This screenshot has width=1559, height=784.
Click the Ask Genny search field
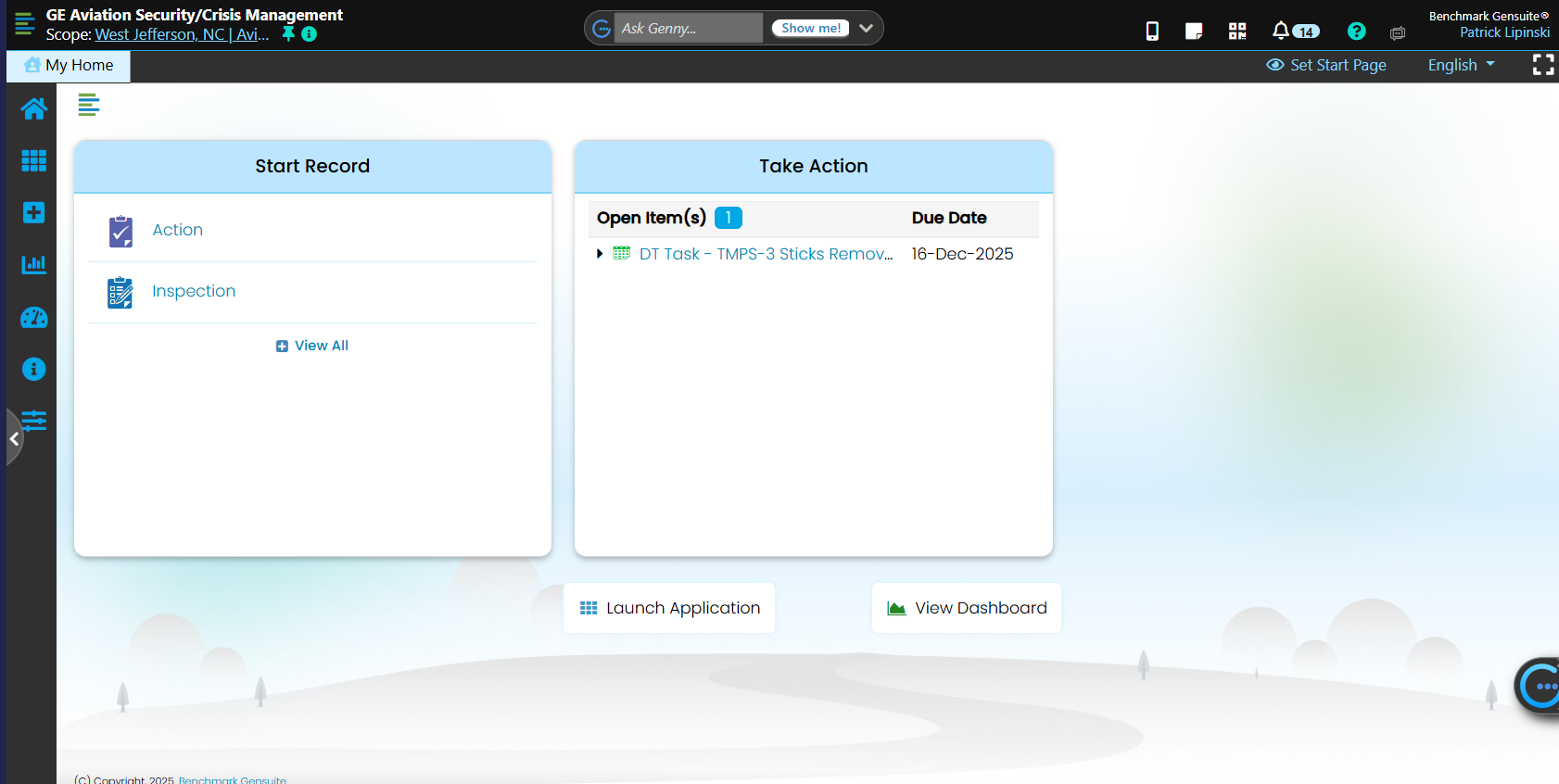[x=688, y=29]
